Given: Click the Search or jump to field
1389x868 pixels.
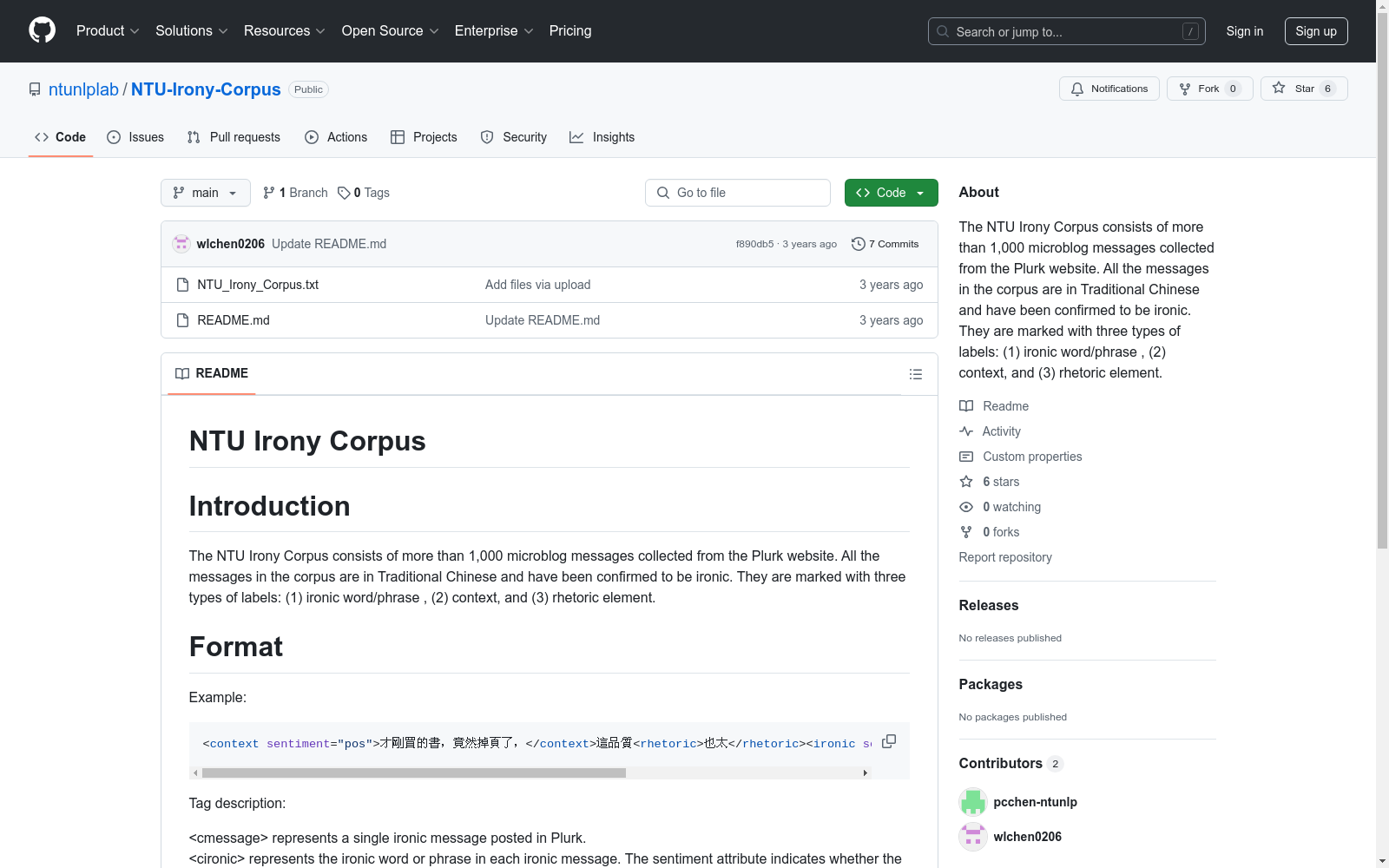Looking at the screenshot, I should pos(1067,31).
